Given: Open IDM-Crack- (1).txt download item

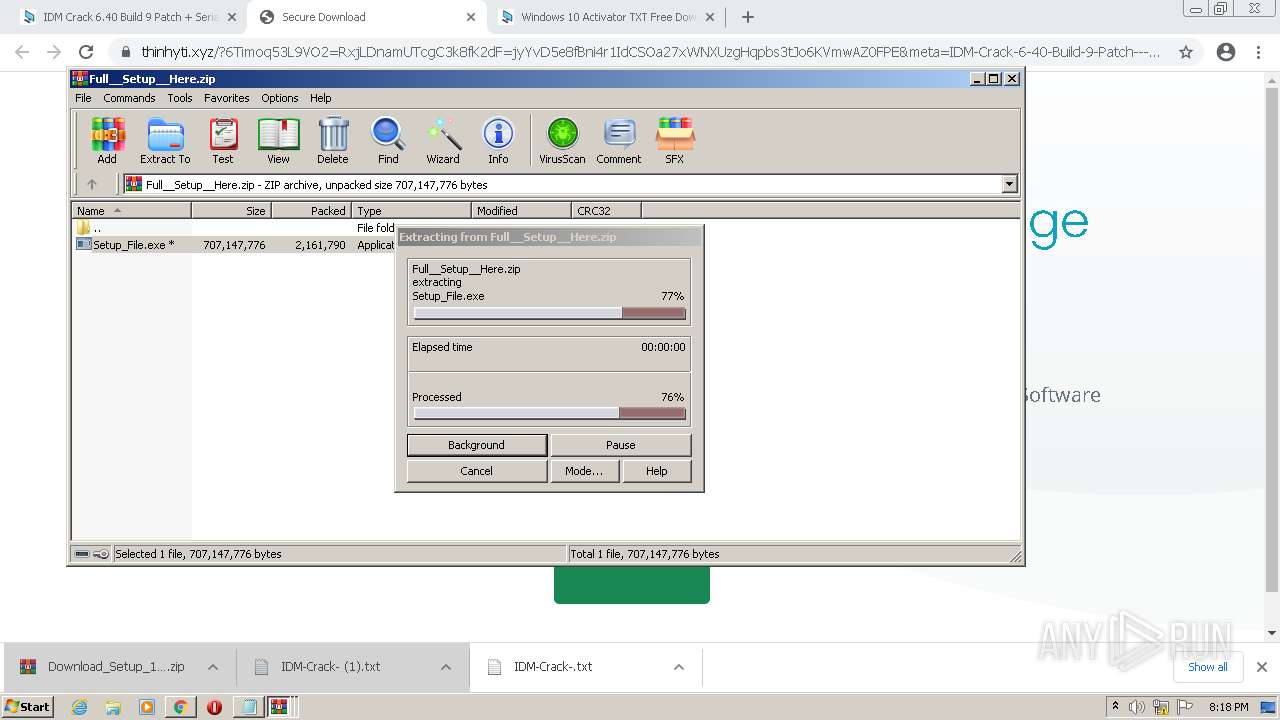Looking at the screenshot, I should coord(330,667).
